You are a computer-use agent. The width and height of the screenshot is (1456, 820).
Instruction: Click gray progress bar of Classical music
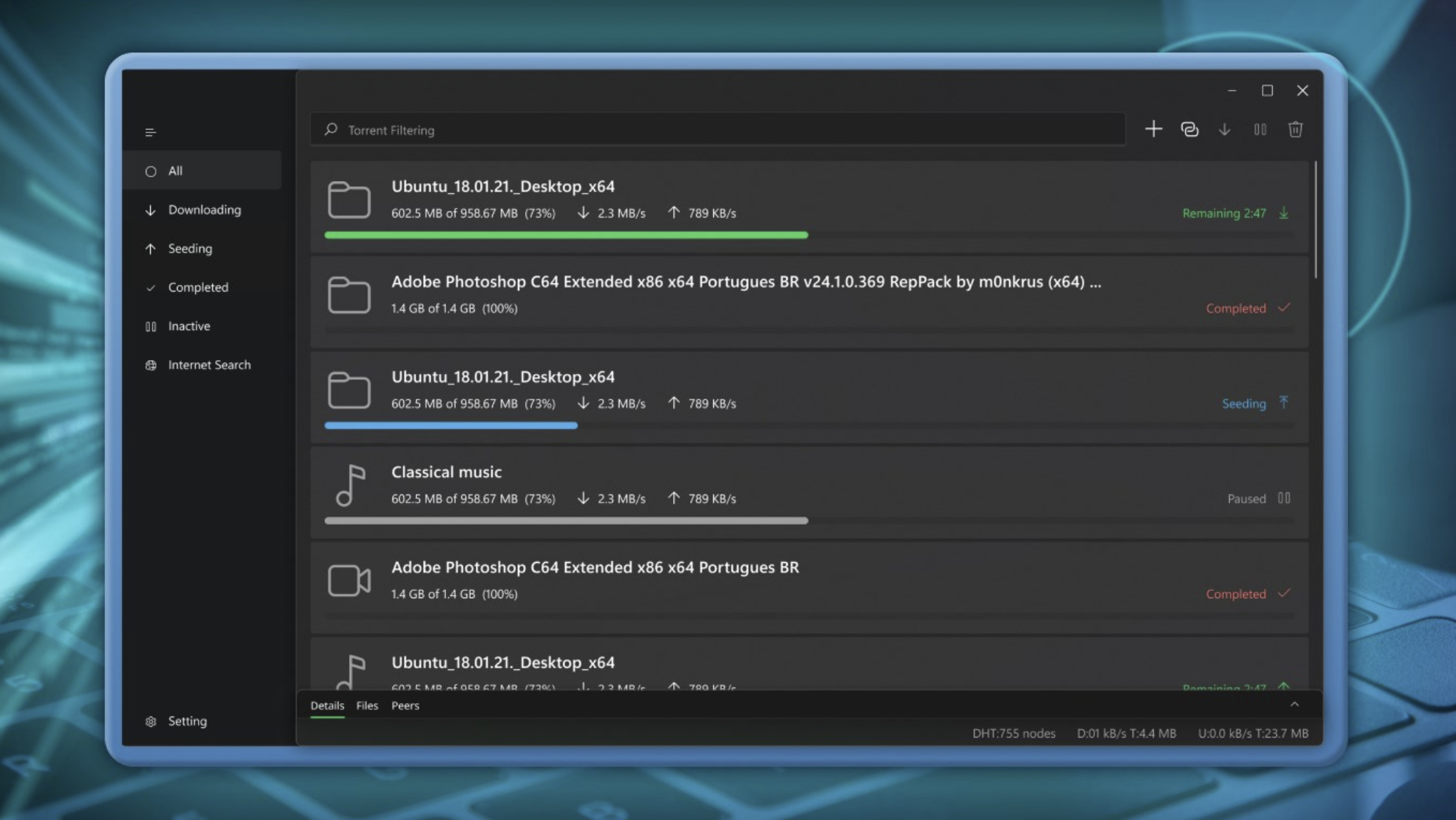[x=566, y=521]
